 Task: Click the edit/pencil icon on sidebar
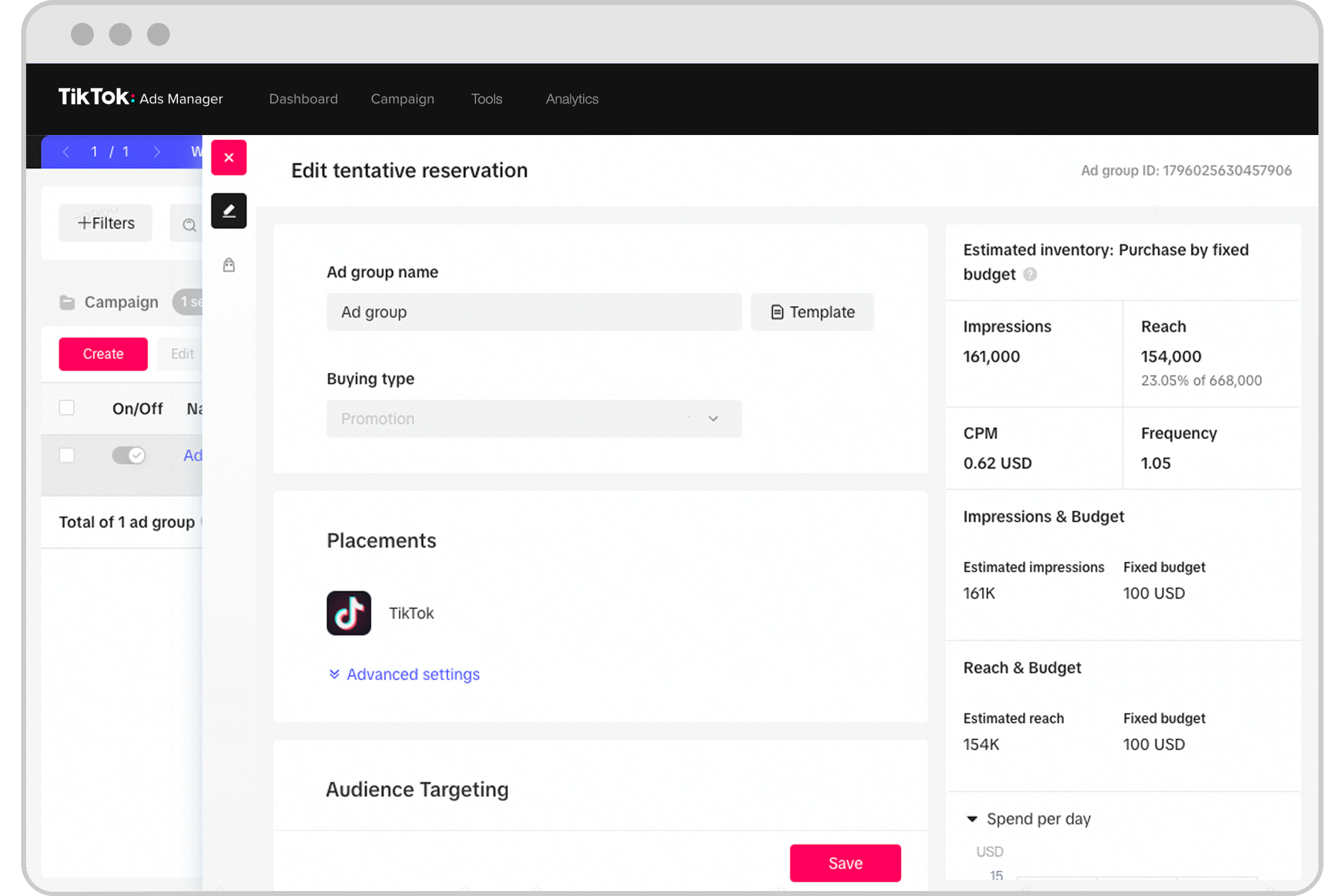click(x=228, y=211)
